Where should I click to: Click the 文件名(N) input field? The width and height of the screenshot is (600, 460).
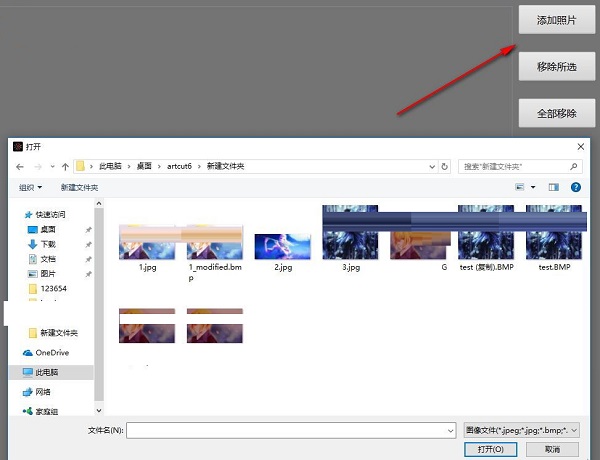click(291, 431)
